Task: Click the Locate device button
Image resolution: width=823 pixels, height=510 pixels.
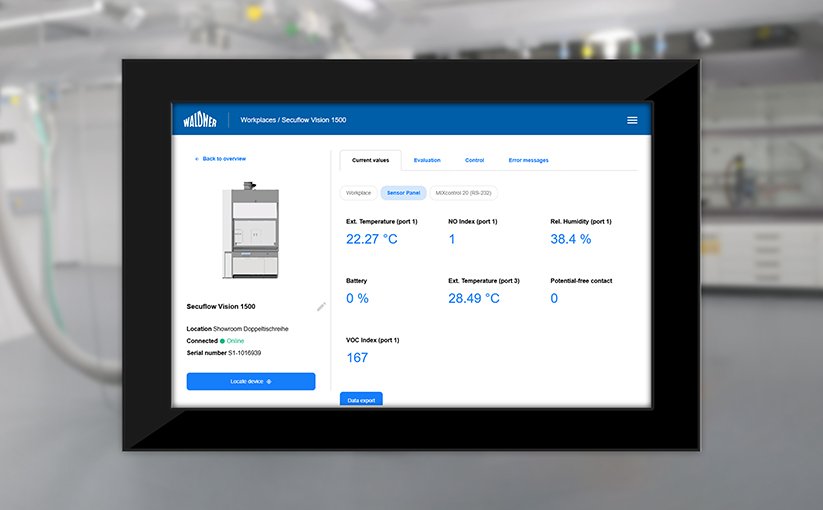Action: pos(251,381)
